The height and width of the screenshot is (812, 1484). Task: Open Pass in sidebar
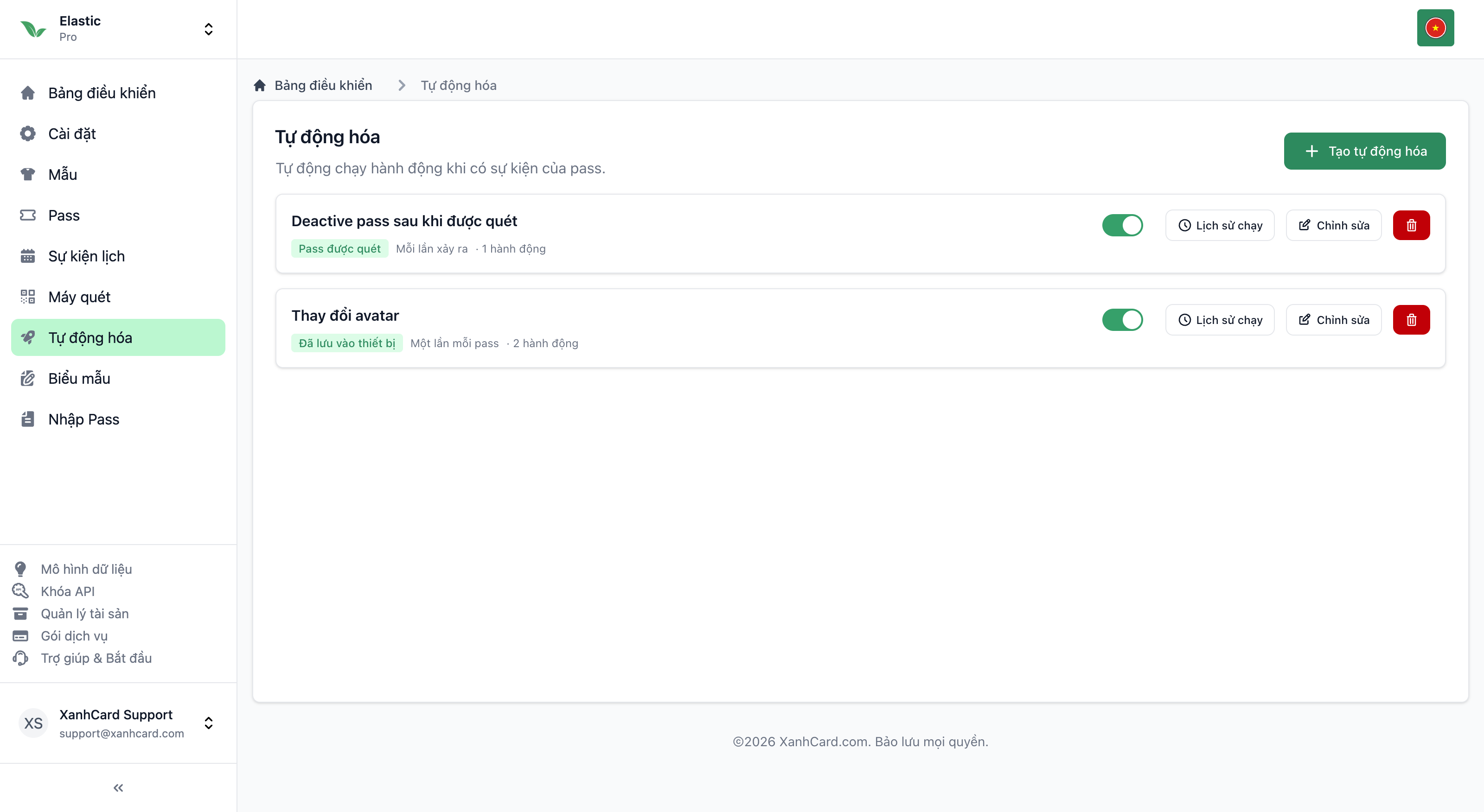pos(118,216)
